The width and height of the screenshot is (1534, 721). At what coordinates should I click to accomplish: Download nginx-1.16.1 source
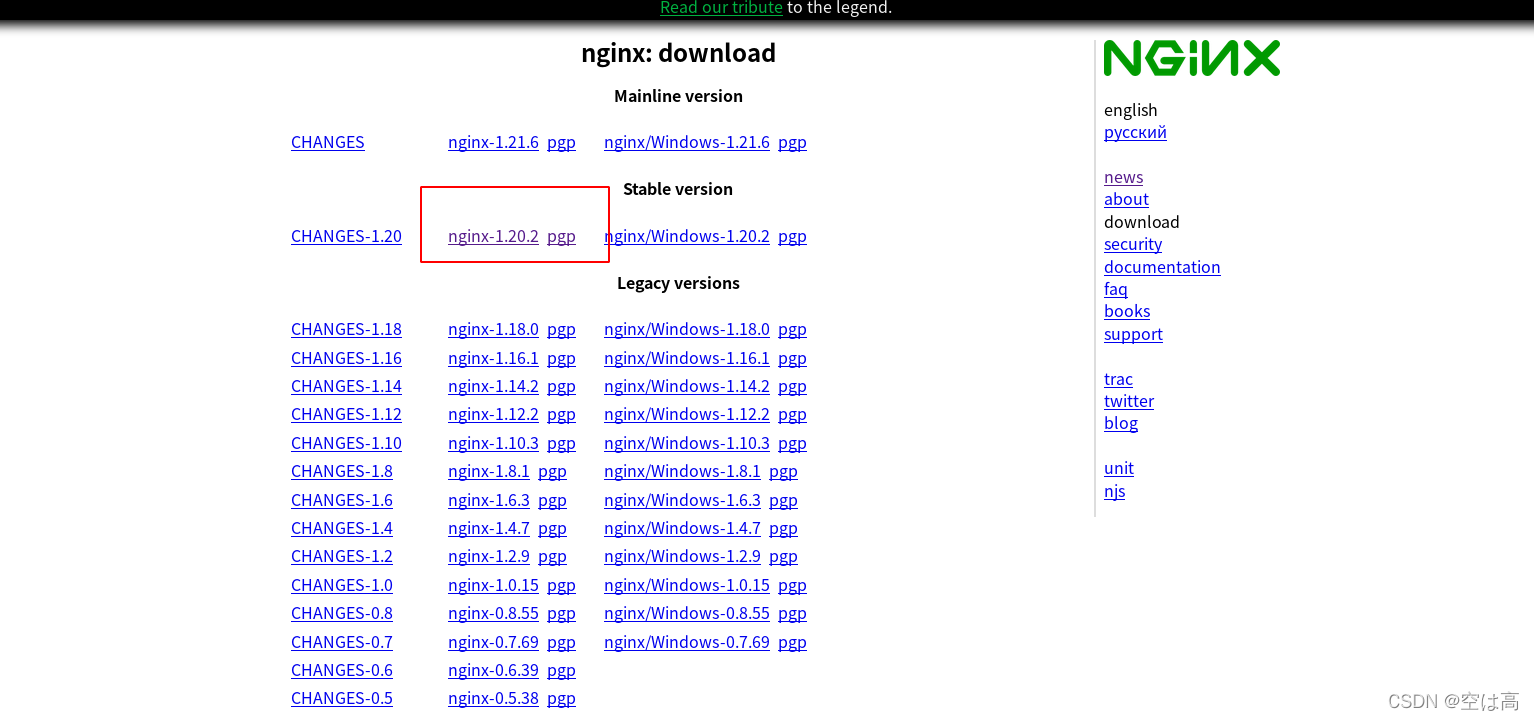coord(493,358)
